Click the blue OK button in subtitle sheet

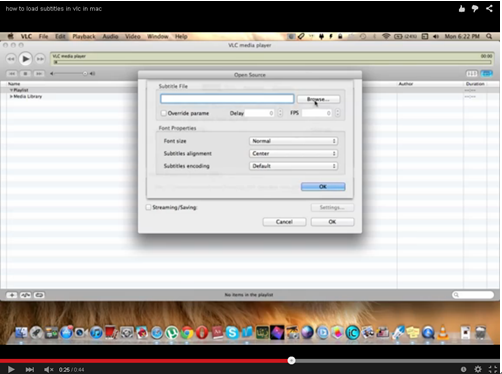pyautogui.click(x=323, y=187)
